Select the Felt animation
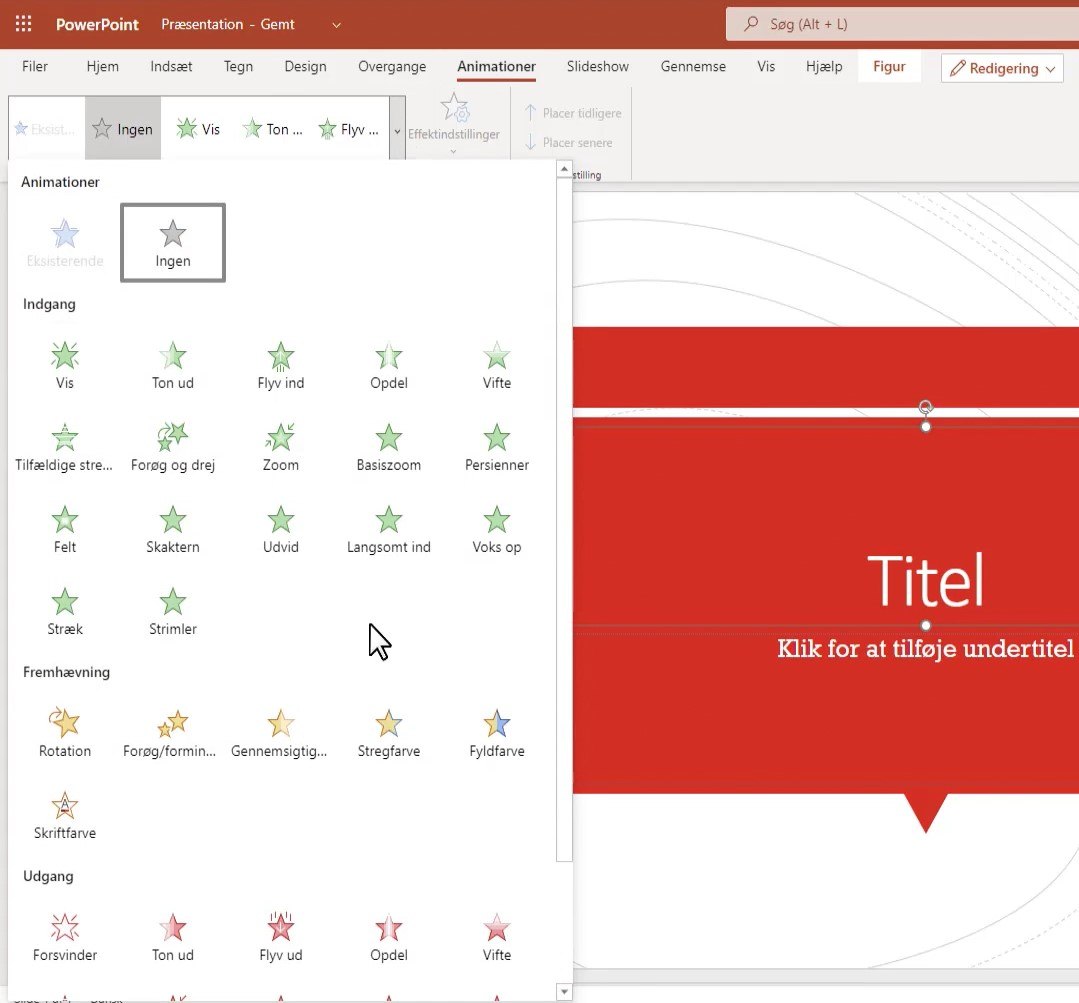Screen dimensions: 1079x1003 click(65, 529)
